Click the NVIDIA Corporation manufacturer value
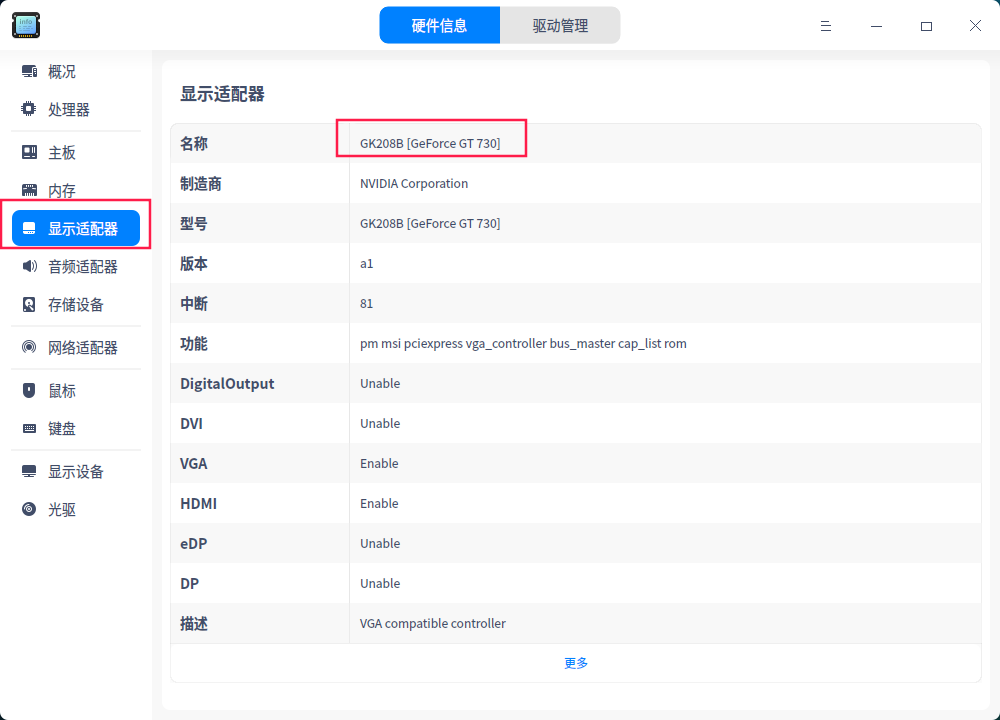Screen dimensions: 1000x720 pyautogui.click(x=414, y=184)
